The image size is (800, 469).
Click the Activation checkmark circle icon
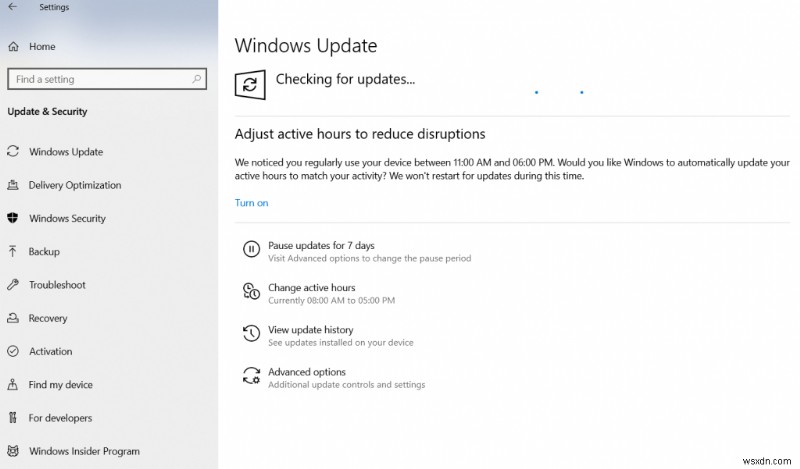point(13,351)
